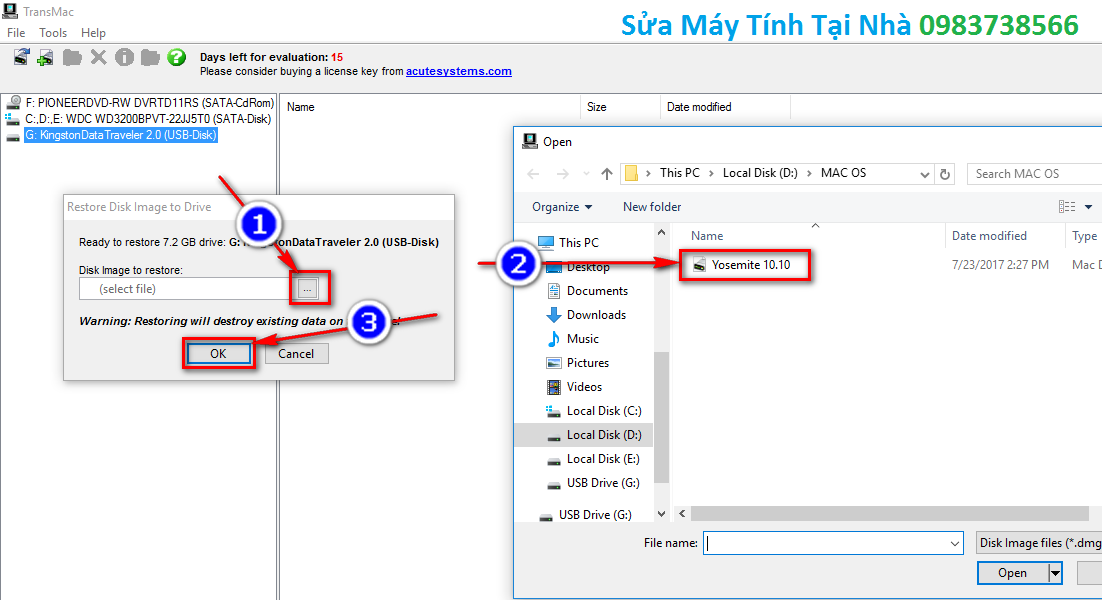The width and height of the screenshot is (1102, 600).
Task: Open the view options dropdown arrow
Action: [1088, 207]
